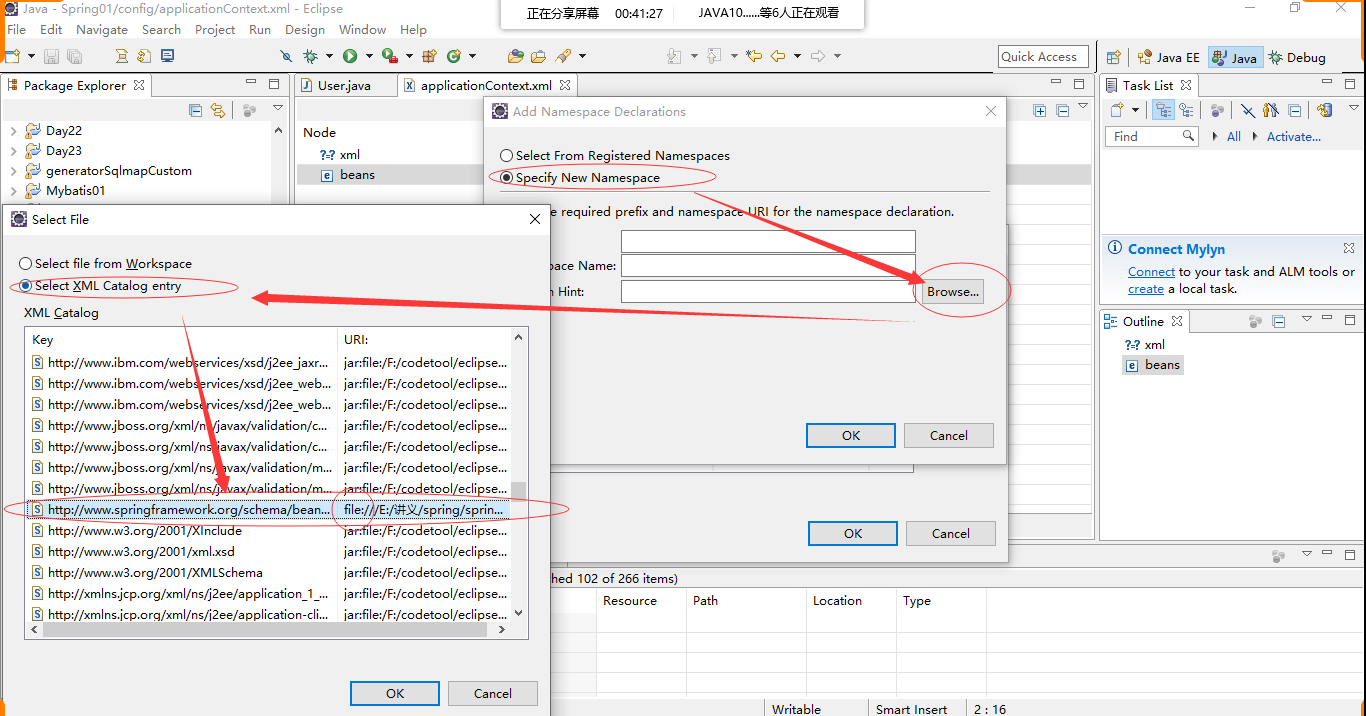Viewport: 1366px width, 716px height.
Task: Click Cancel in Select File dialog
Action: [493, 693]
